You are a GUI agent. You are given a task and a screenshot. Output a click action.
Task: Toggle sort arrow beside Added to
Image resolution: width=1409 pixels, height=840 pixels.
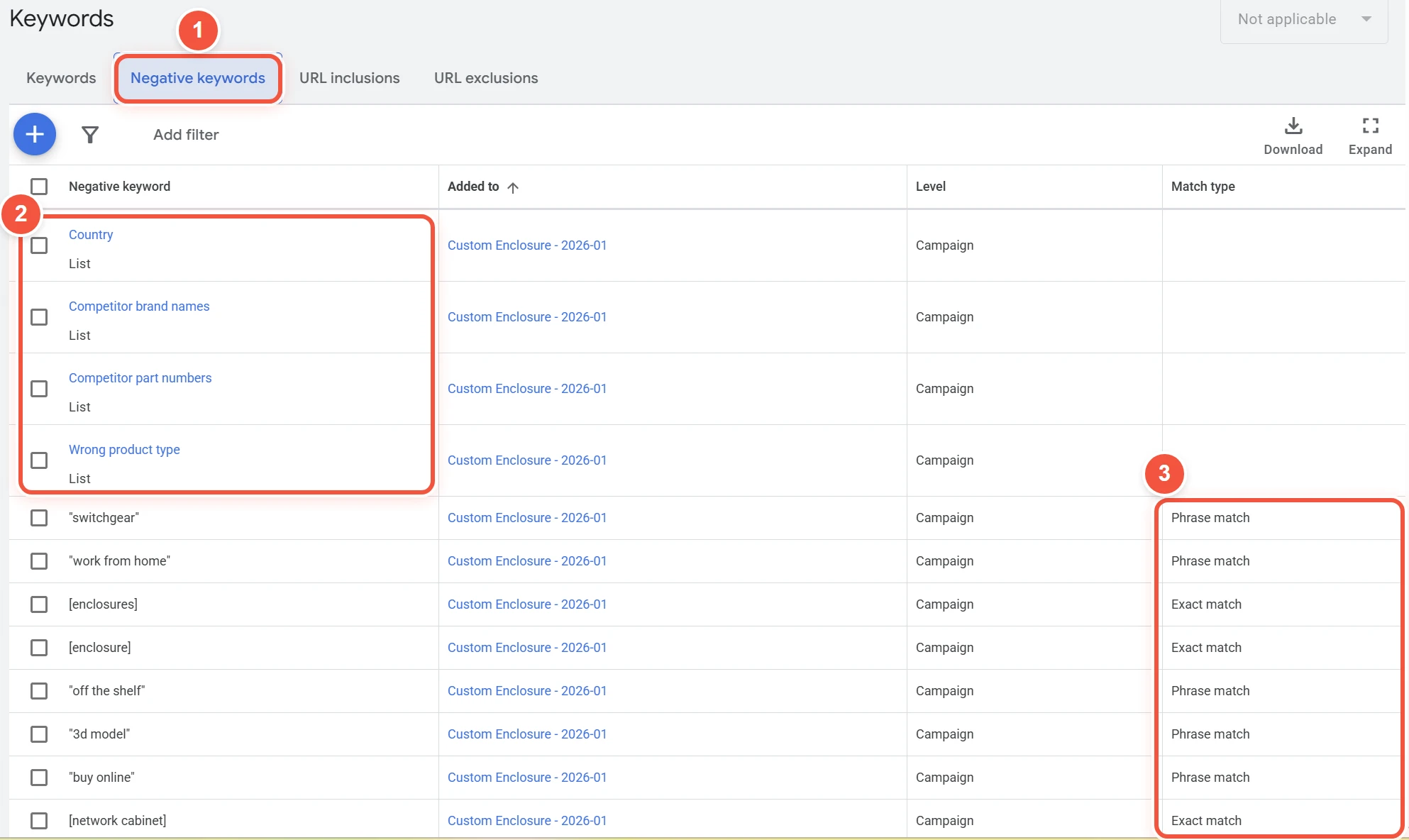[x=513, y=187]
